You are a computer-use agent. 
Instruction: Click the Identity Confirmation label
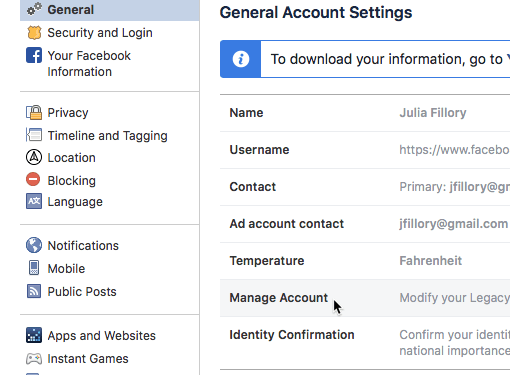[x=292, y=335]
